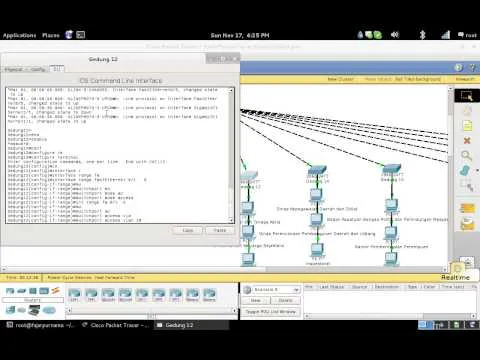Switch to the CLI tab
The height and width of the screenshot is (360, 480).
(x=57, y=69)
